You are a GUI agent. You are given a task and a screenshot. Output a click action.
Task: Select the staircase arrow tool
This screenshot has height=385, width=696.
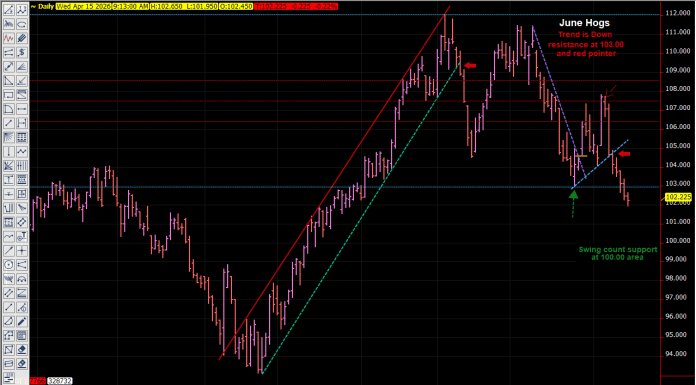(x=8, y=336)
